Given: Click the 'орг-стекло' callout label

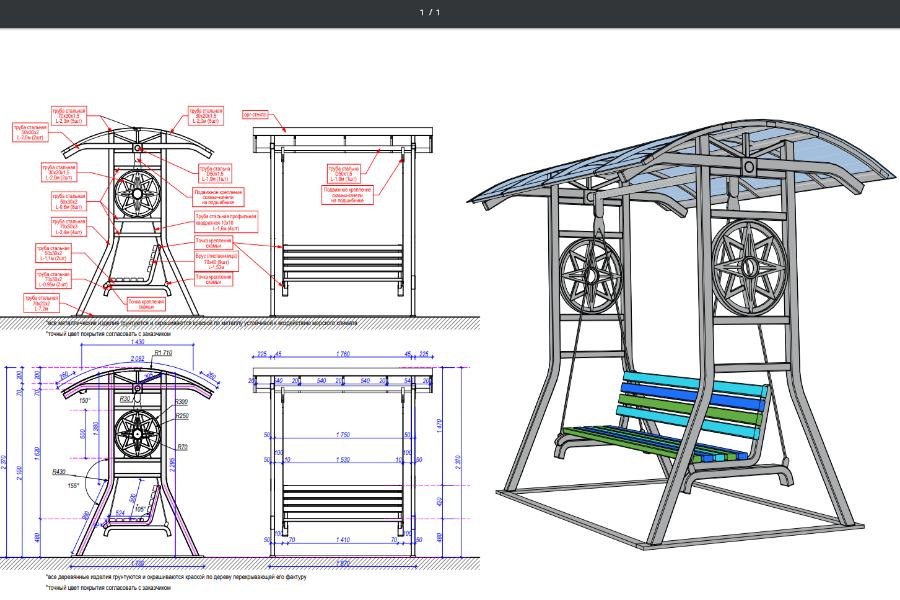Looking at the screenshot, I should point(257,115).
